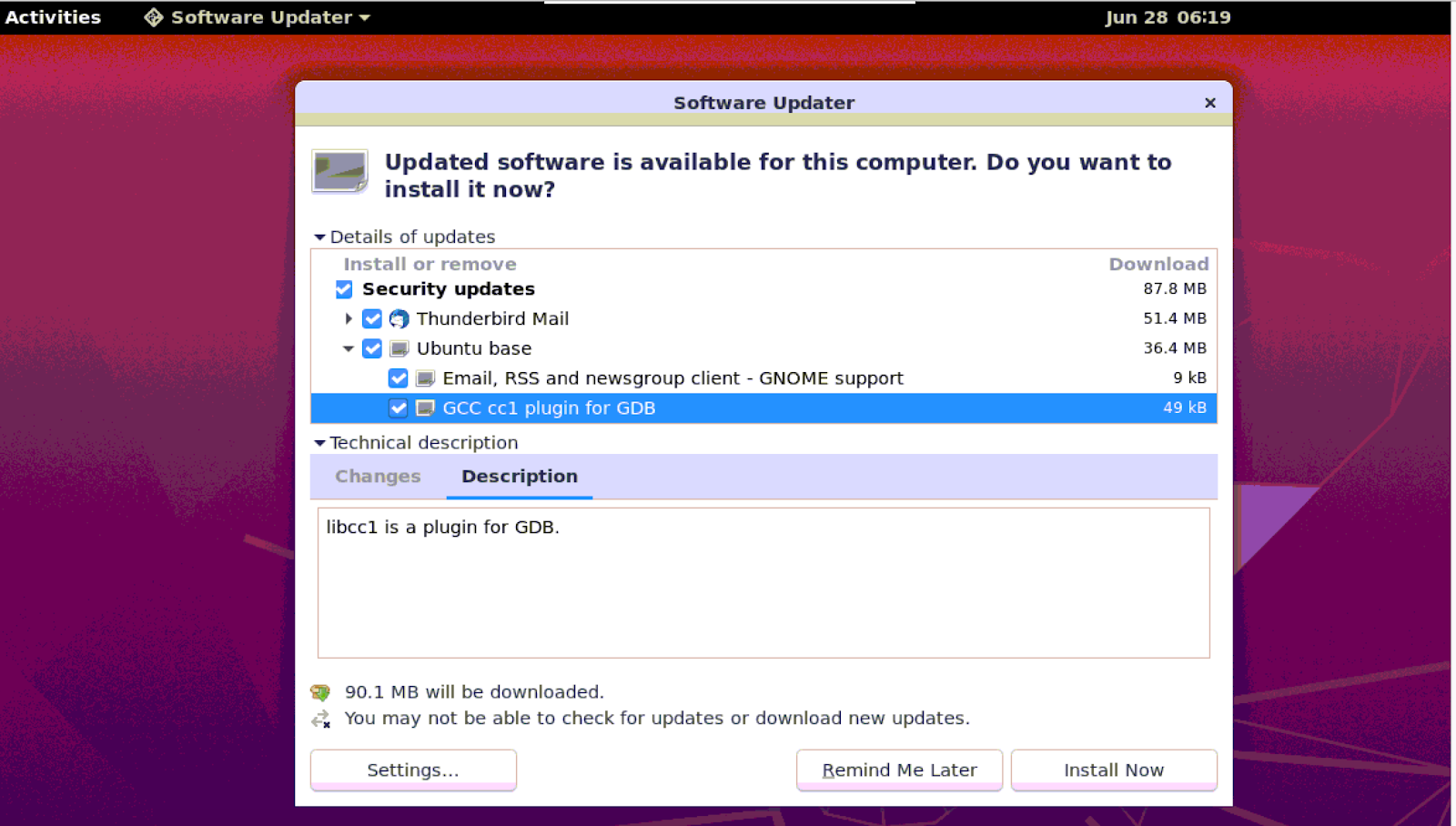Click the Software Updater title bar
This screenshot has width=1456, height=826.
pos(763,103)
